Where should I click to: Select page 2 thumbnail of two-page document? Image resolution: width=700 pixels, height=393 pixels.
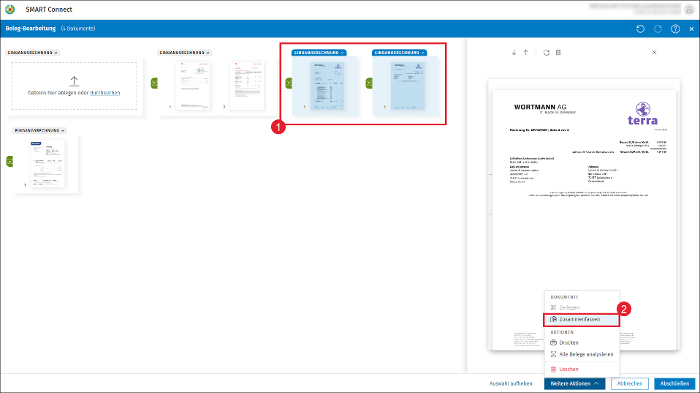point(247,86)
